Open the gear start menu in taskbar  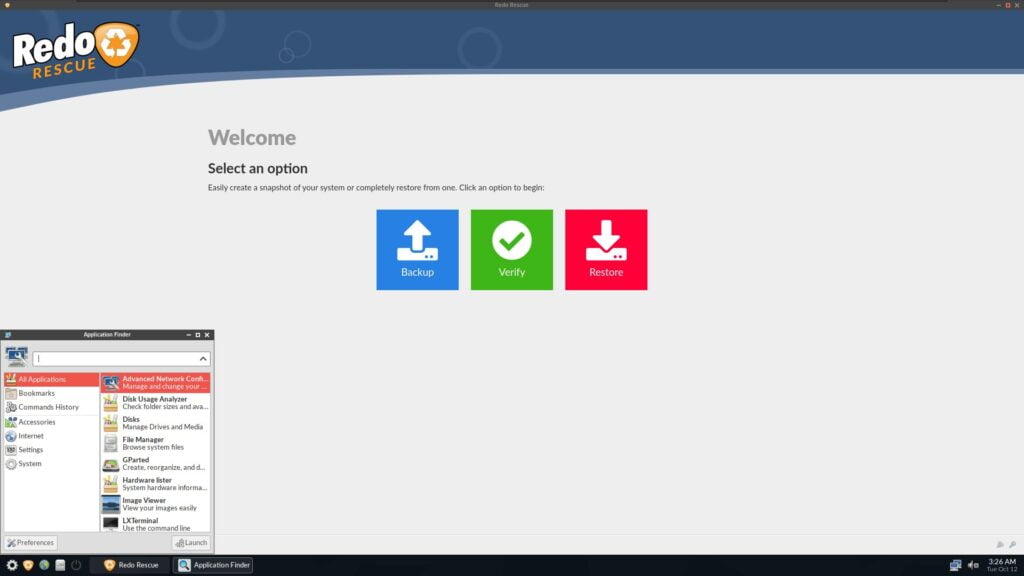click(12, 565)
